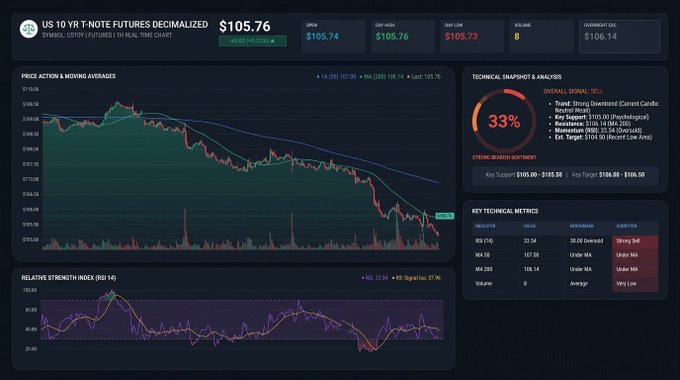The width and height of the screenshot is (680, 380).
Task: Click the MA 200 row red condition cell
Action: click(x=635, y=269)
